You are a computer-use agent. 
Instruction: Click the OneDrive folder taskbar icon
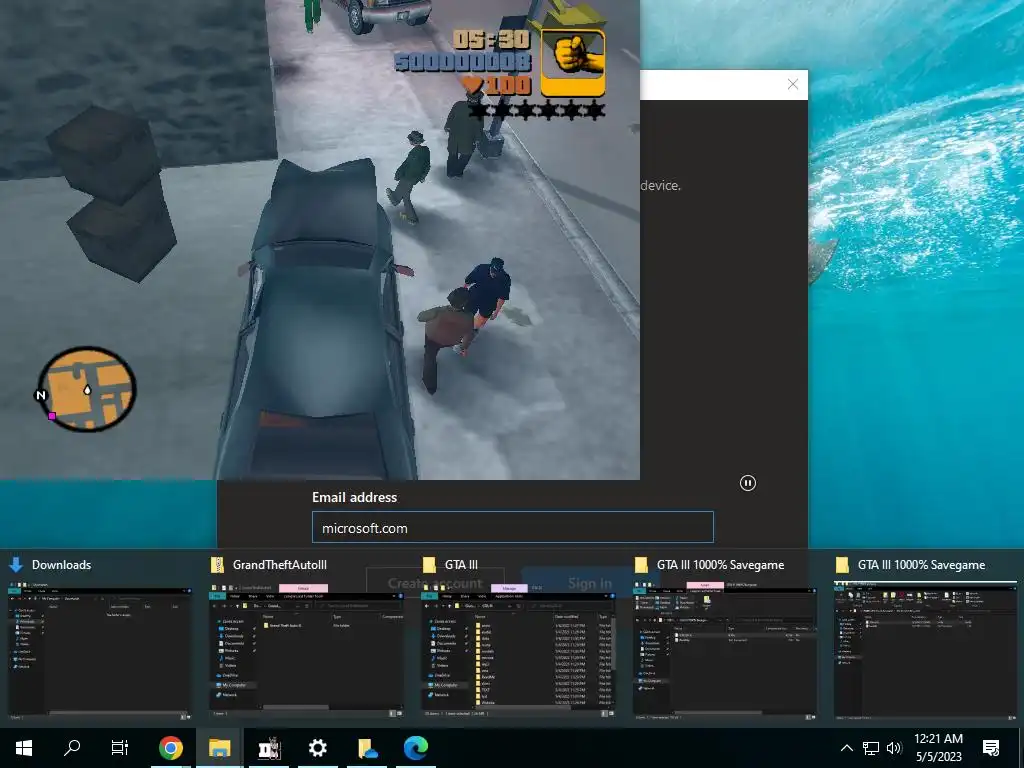point(367,748)
